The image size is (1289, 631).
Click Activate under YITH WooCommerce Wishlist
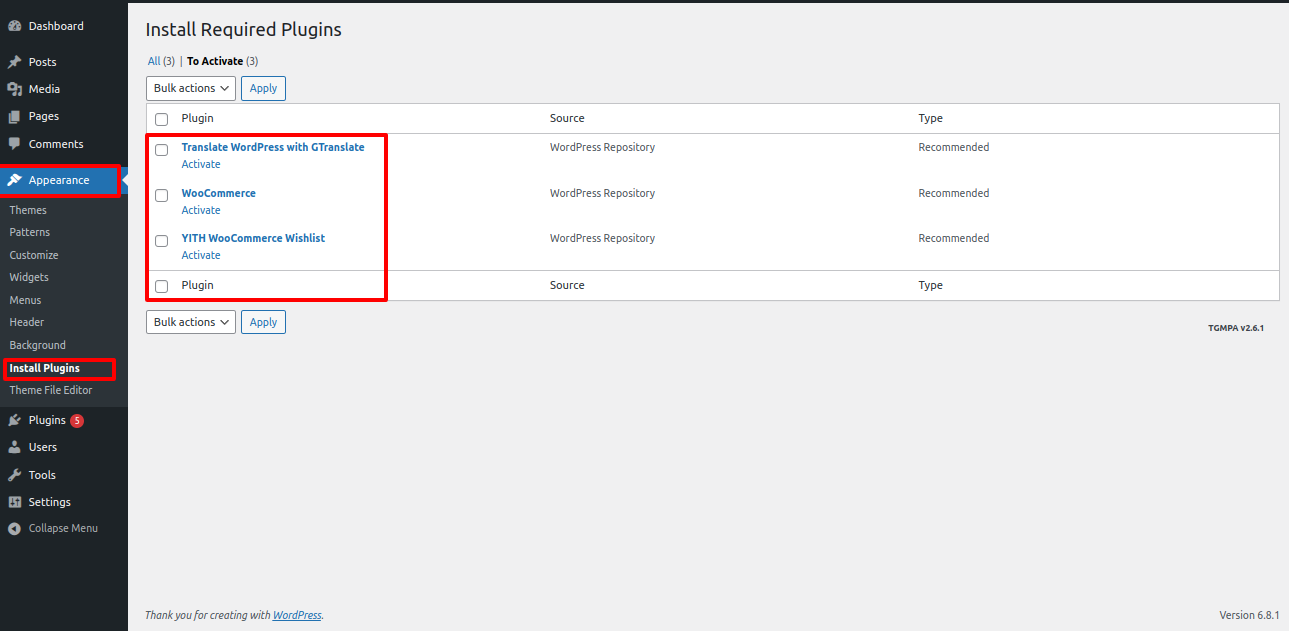pos(201,255)
